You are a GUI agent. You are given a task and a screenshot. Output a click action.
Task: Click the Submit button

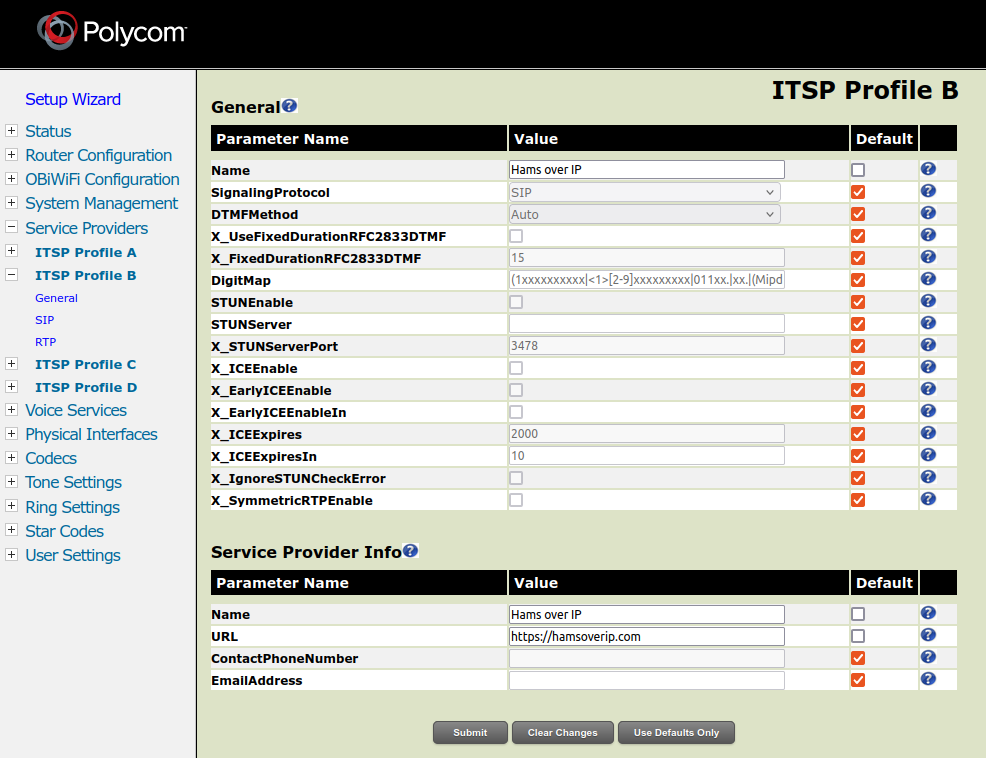[470, 732]
